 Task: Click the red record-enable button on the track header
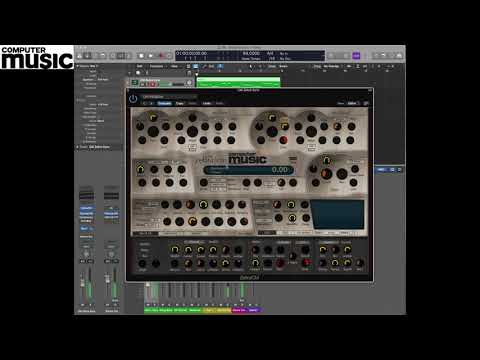coord(152,84)
